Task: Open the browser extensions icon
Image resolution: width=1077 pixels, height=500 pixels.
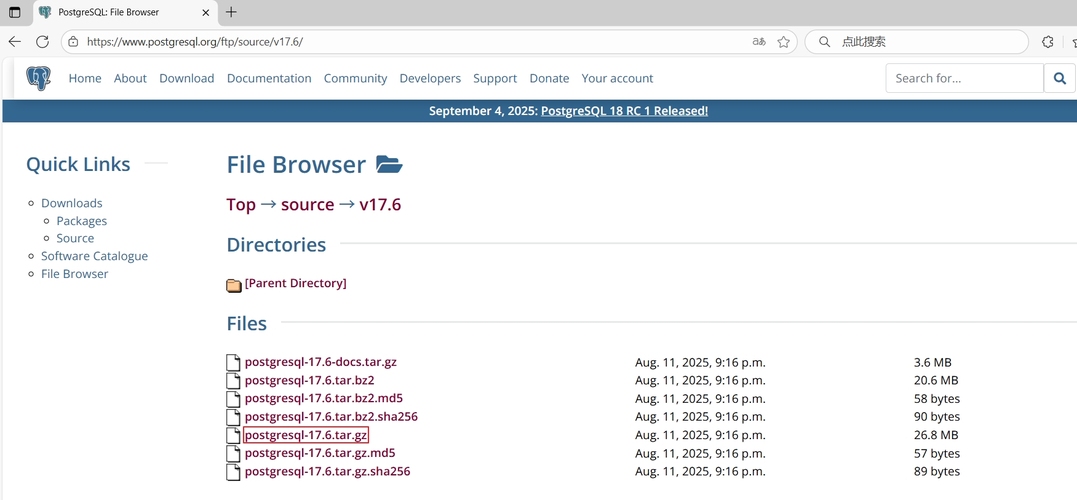Action: [x=1048, y=42]
